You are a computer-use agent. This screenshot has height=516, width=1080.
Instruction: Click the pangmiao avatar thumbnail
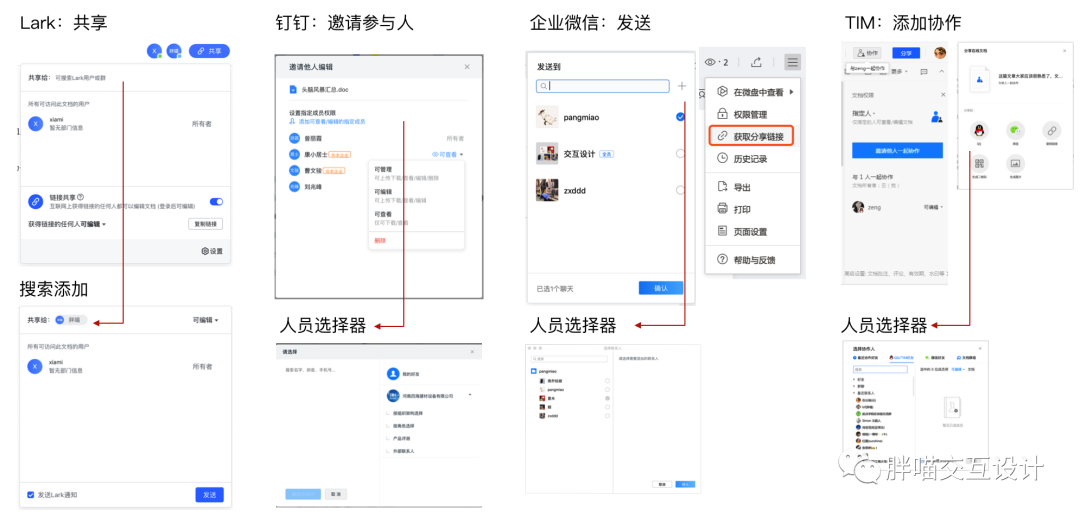[x=547, y=117]
